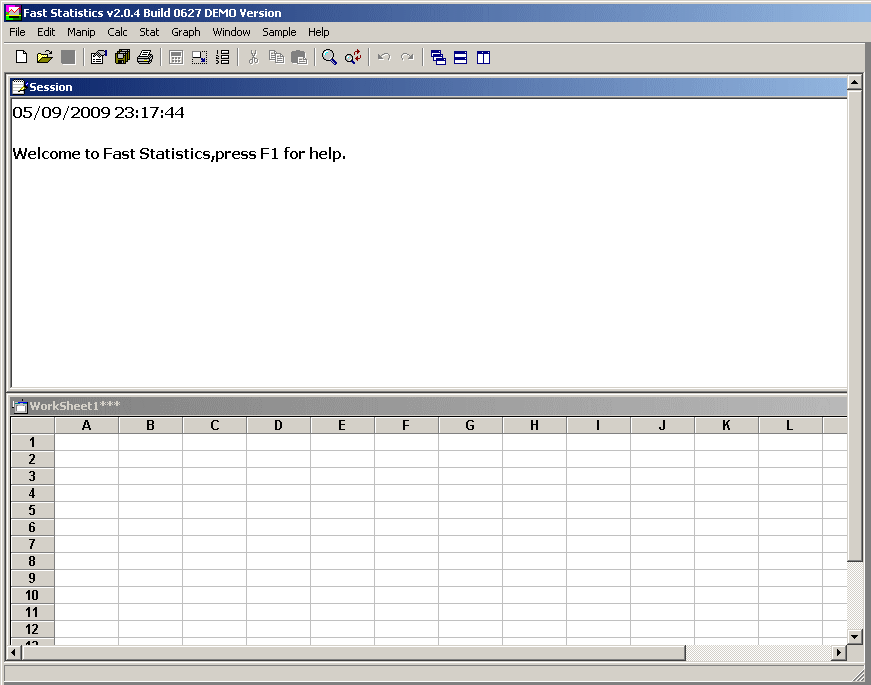Open the File menu
The height and width of the screenshot is (685, 871).
[x=17, y=32]
